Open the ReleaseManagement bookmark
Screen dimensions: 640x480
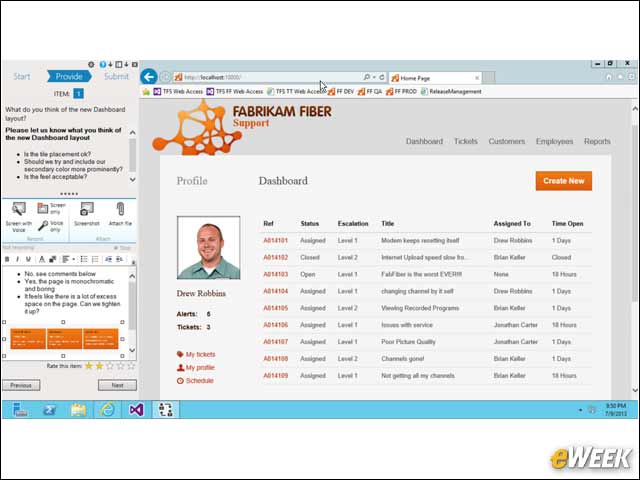coord(451,92)
